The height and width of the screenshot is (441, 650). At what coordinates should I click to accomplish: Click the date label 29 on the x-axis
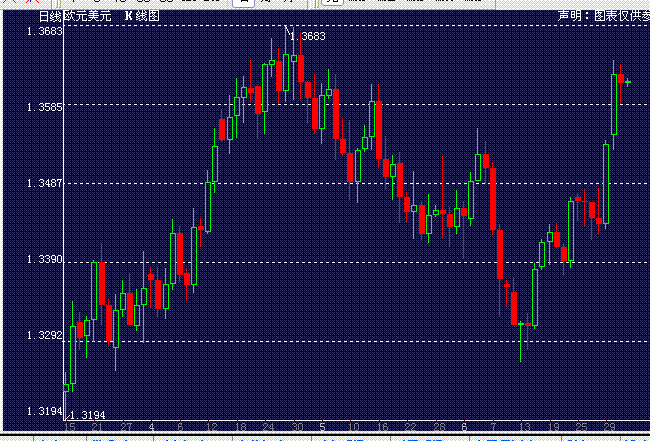(609, 427)
